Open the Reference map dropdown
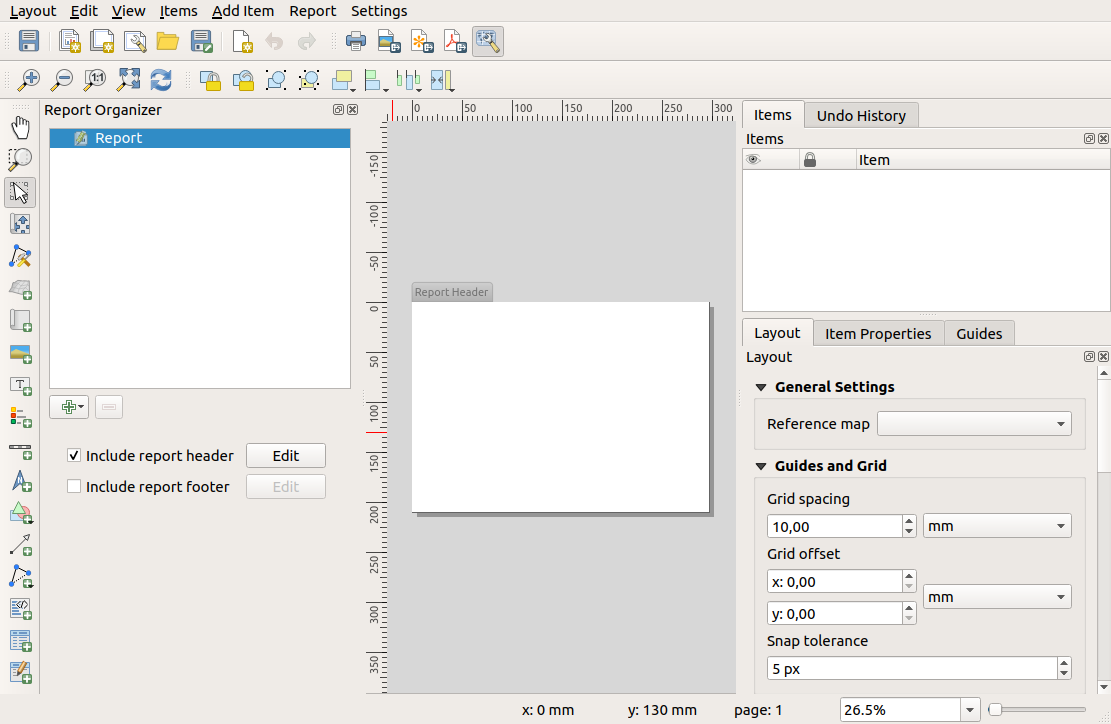 click(x=973, y=424)
